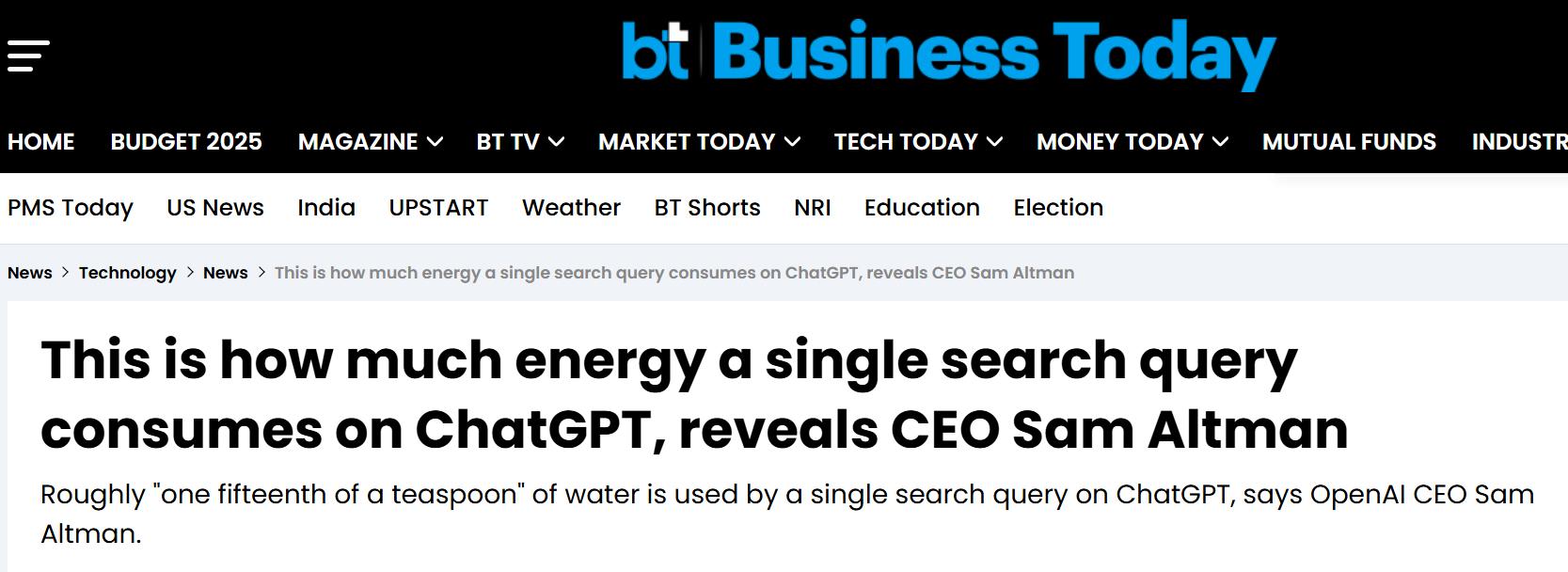Open the hamburger menu icon

coord(28,56)
